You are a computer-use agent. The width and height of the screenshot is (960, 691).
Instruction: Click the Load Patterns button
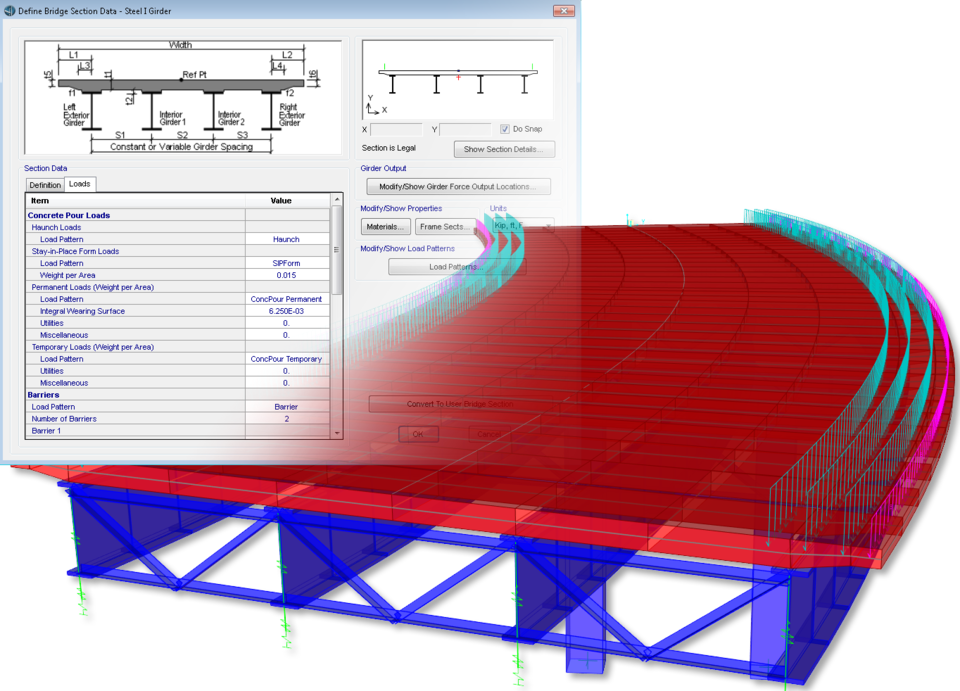pos(456,267)
